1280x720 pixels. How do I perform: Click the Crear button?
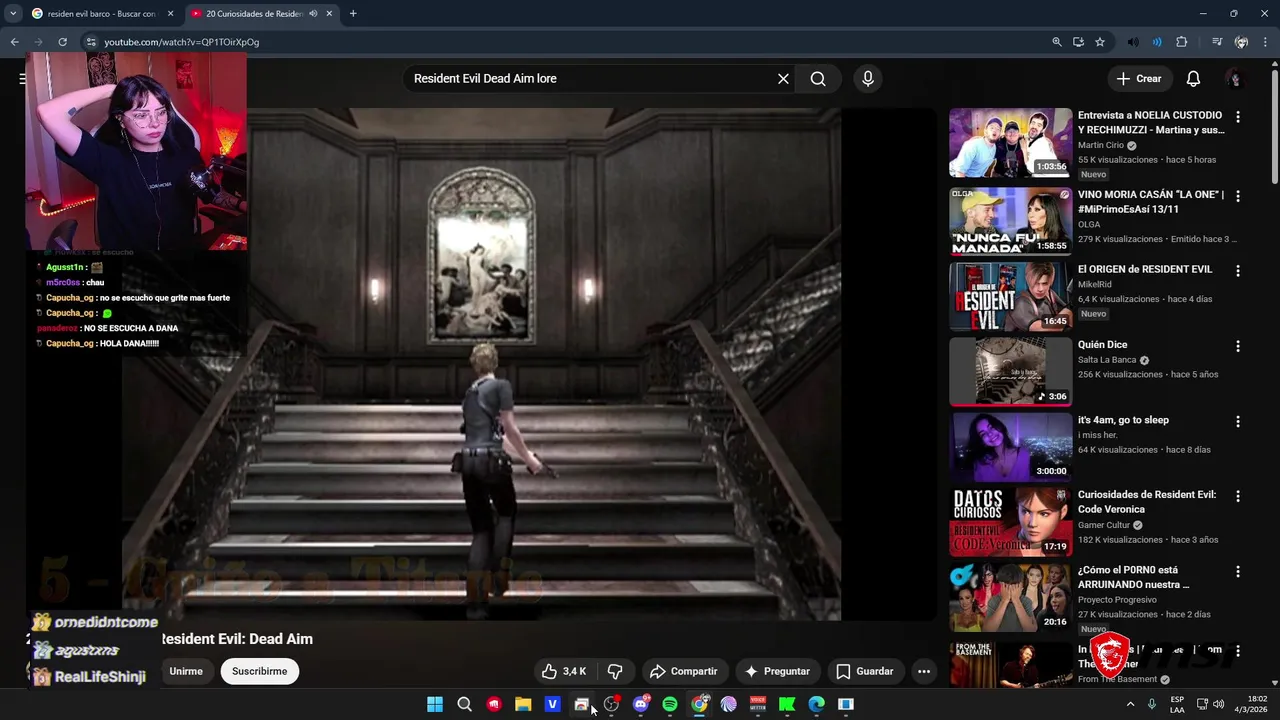tap(1138, 79)
